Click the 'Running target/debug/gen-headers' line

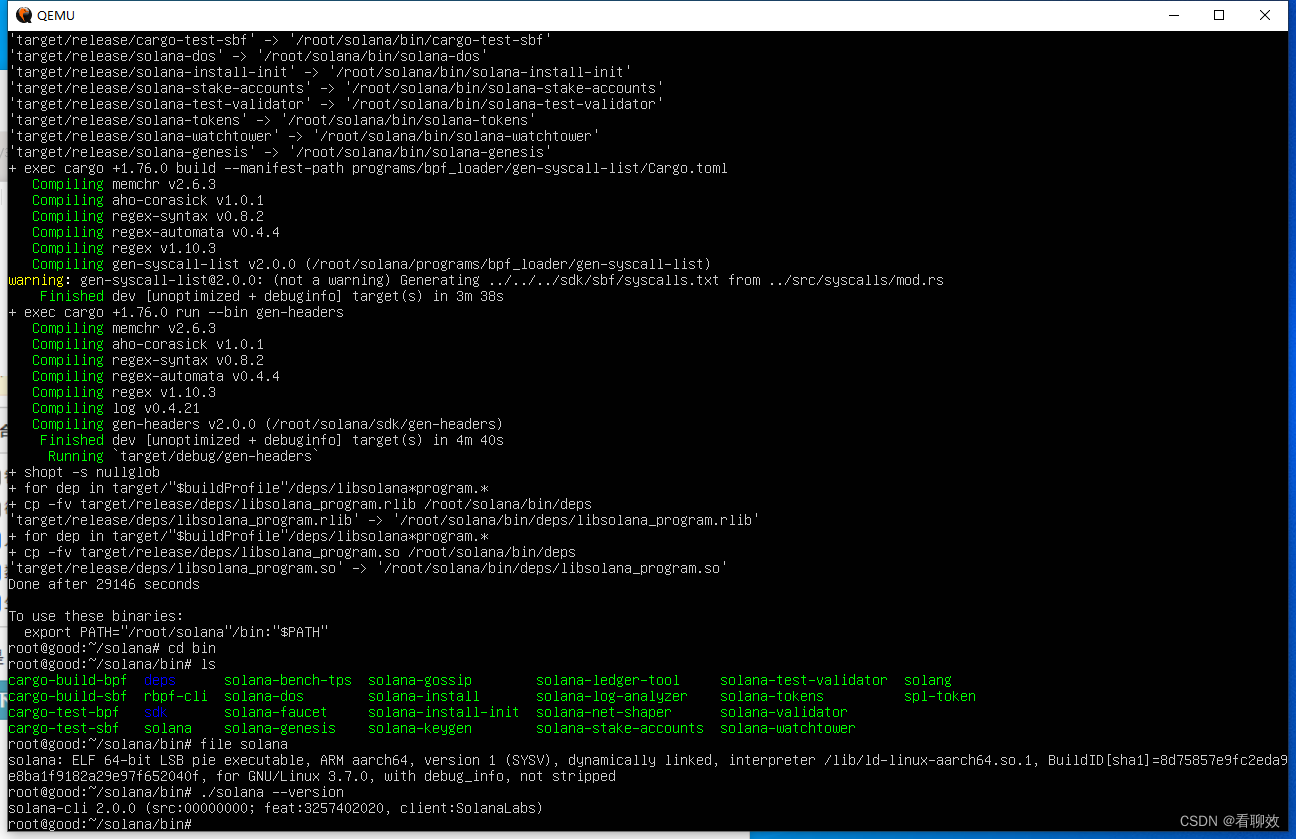[x=184, y=456]
